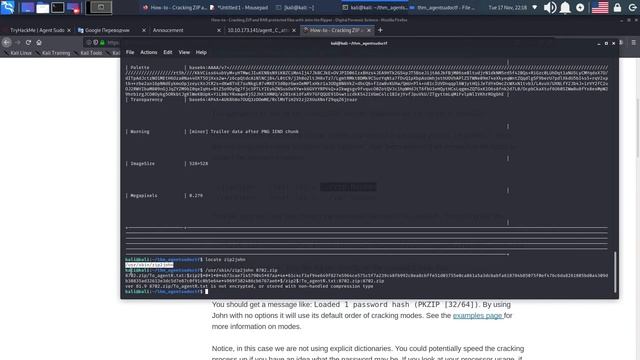Open the Kali Tools bookmark

pyautogui.click(x=88, y=53)
